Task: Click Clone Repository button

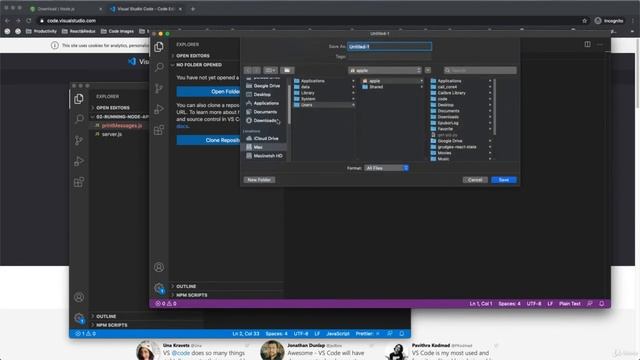Action: [209, 140]
